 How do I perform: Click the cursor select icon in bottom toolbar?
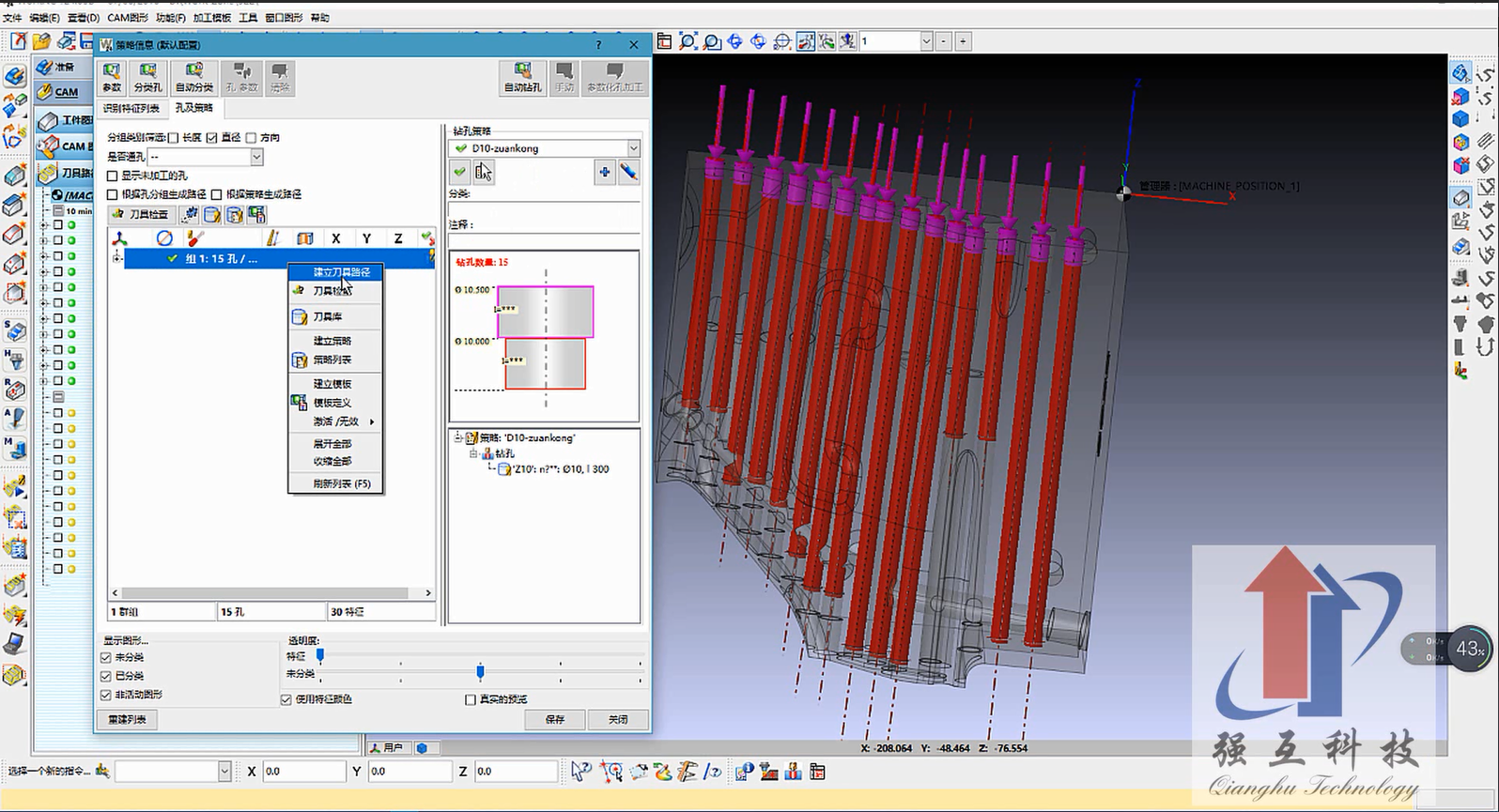580,772
